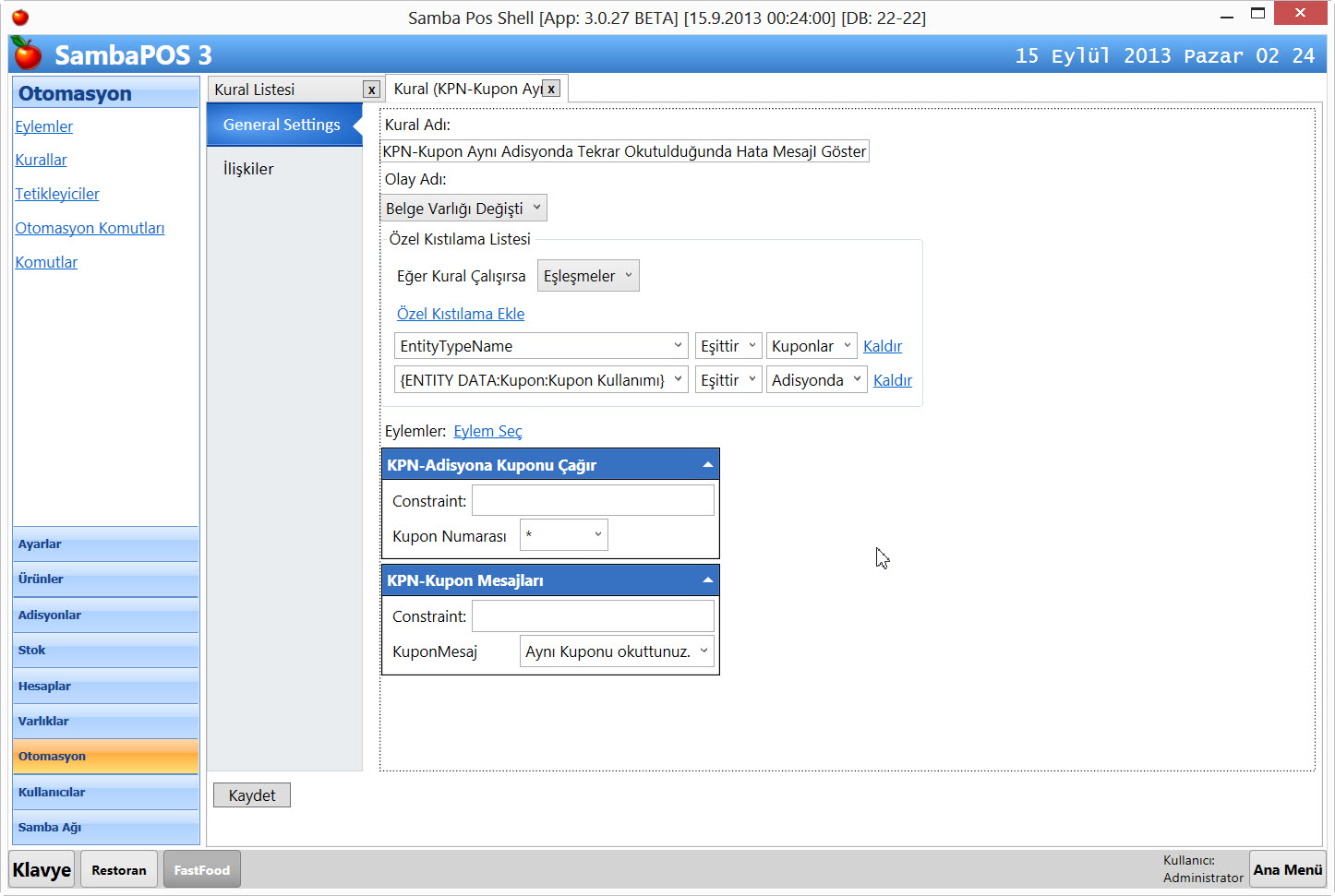Open Tetikleyiciler in the Otomasyon sidebar
Screen dimensions: 1335x896
(x=56, y=194)
